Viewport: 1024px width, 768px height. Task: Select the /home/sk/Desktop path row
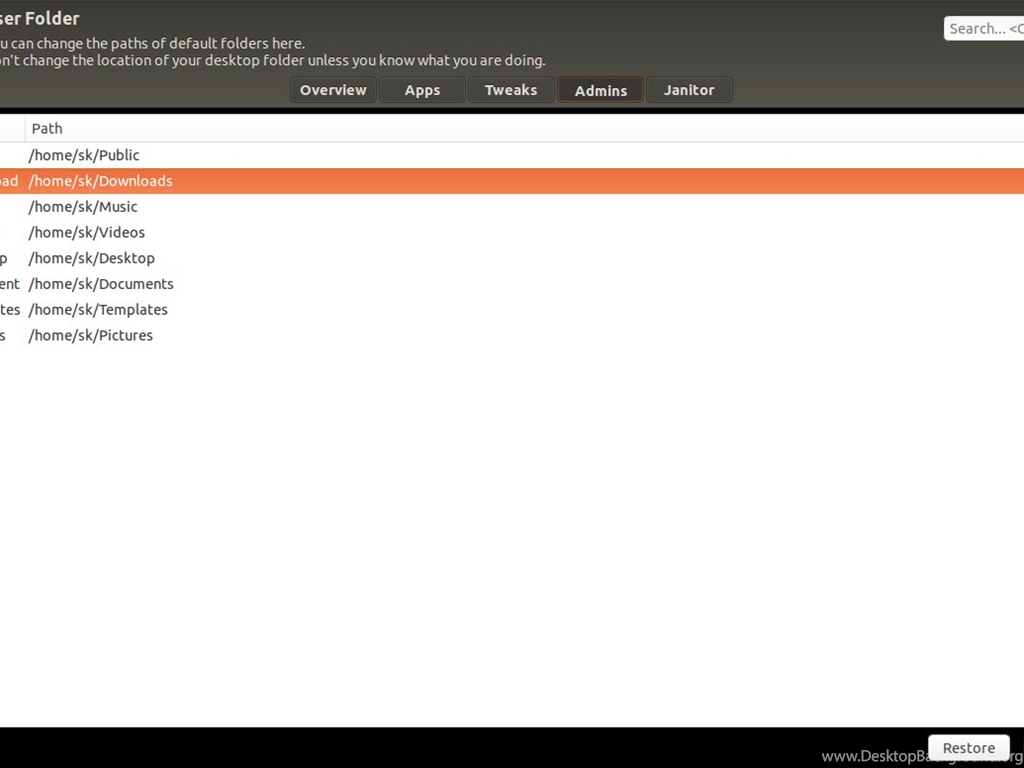[x=92, y=258]
